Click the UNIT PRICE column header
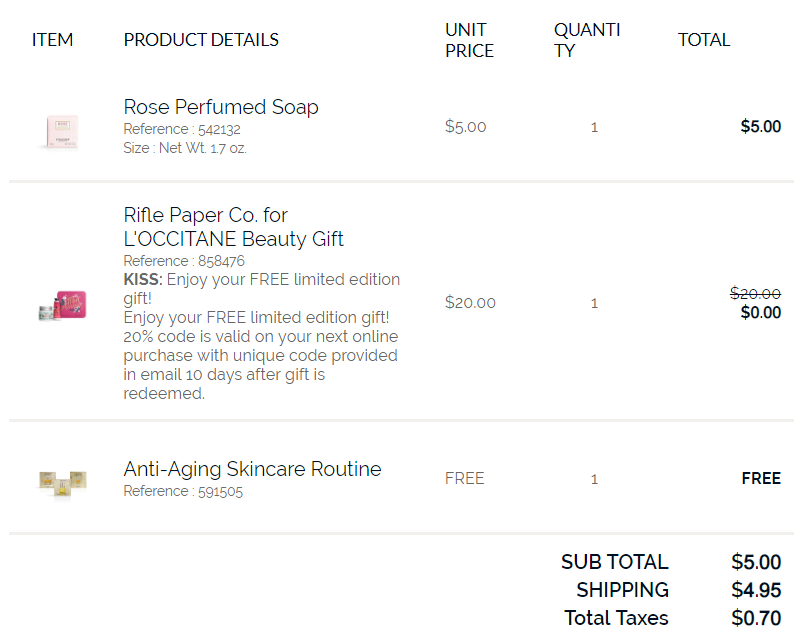The image size is (806, 637). [x=469, y=40]
